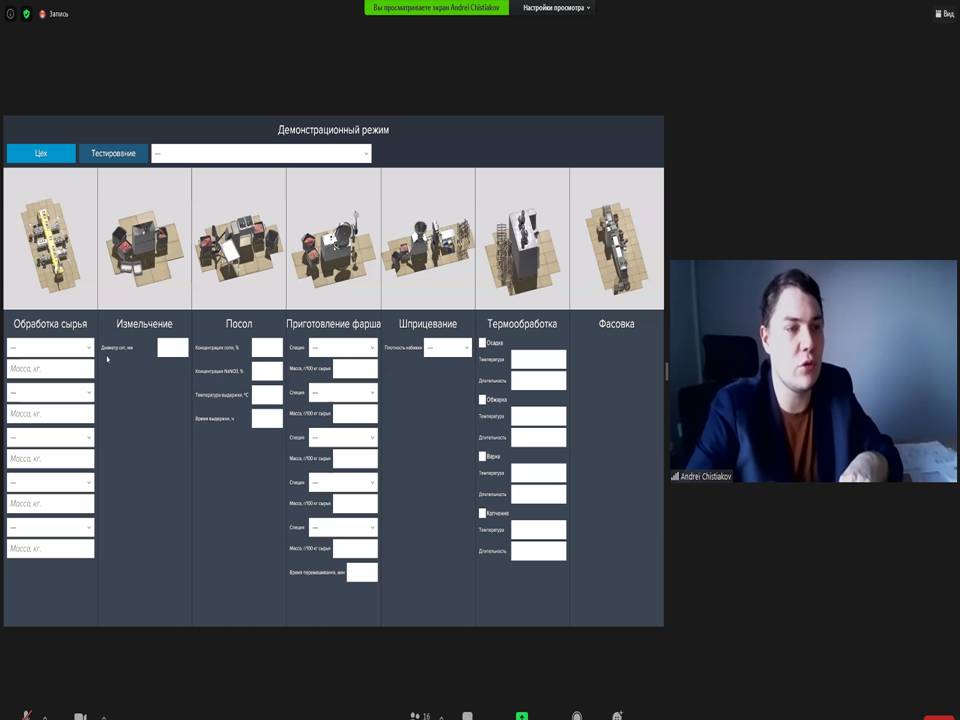Open the Плотность набивки dropdown
The width and height of the screenshot is (960, 720).
point(447,348)
